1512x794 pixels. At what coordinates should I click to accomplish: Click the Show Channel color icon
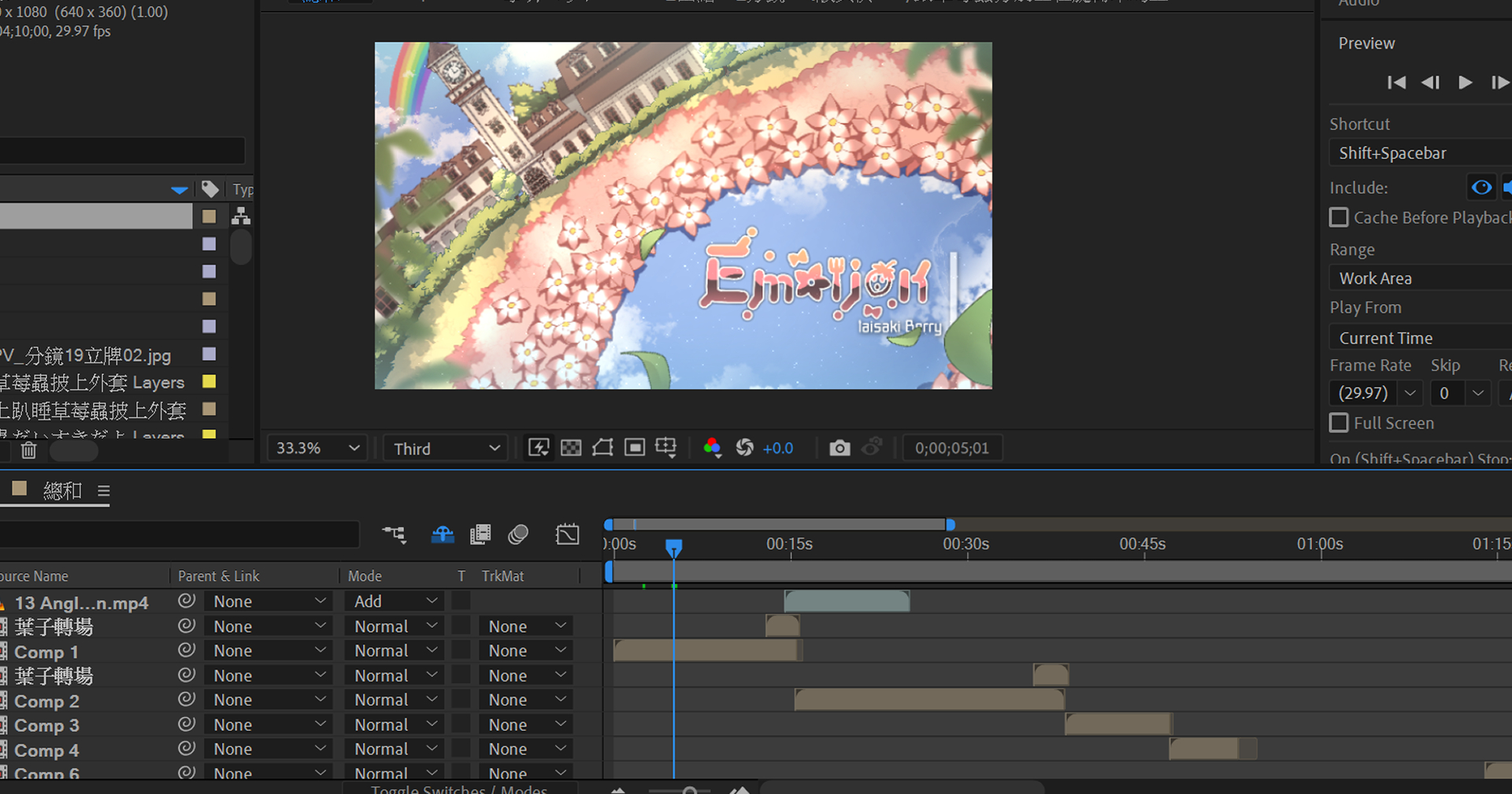click(713, 448)
